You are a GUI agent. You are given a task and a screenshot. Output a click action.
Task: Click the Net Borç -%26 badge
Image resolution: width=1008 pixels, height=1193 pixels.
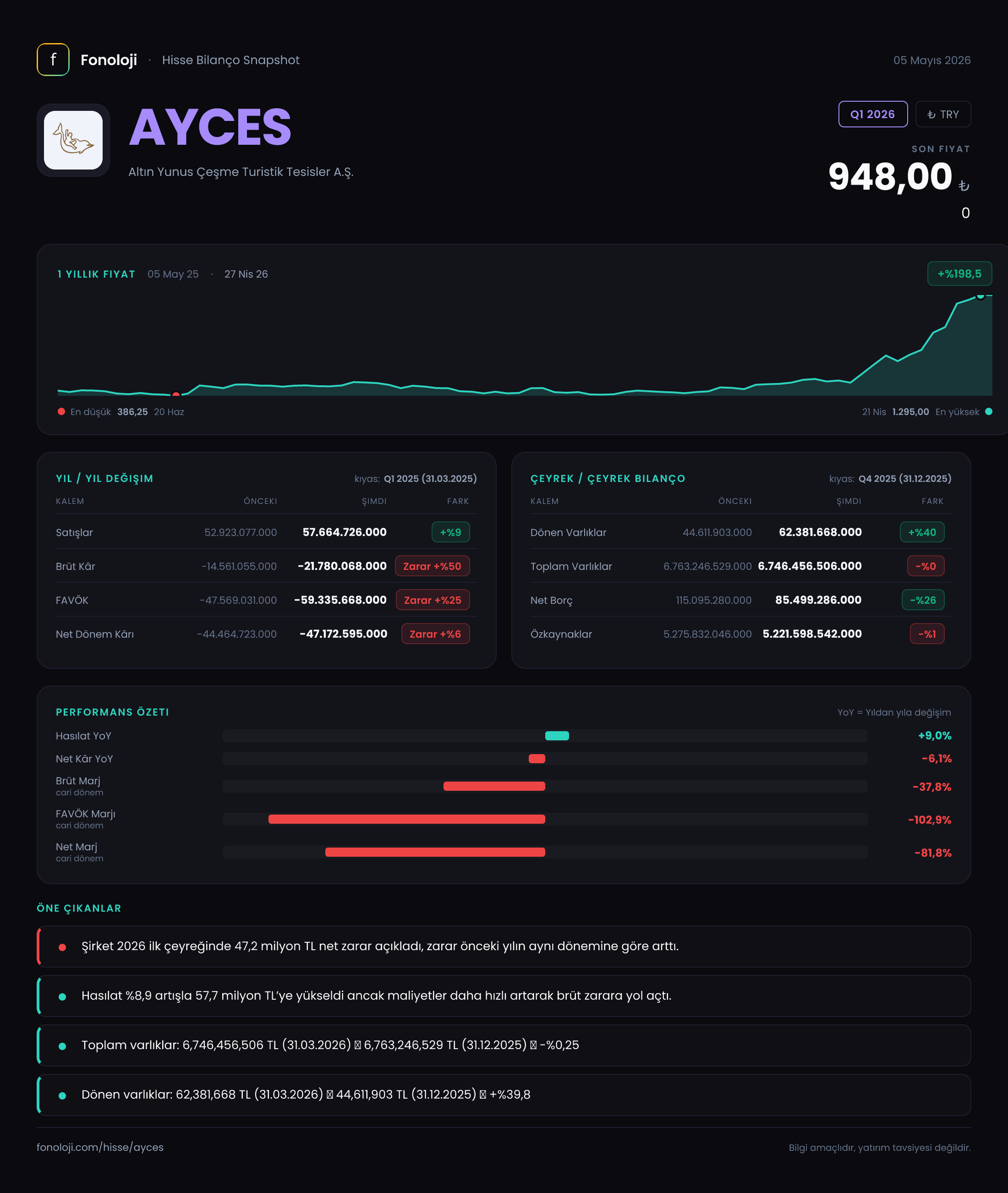click(923, 600)
